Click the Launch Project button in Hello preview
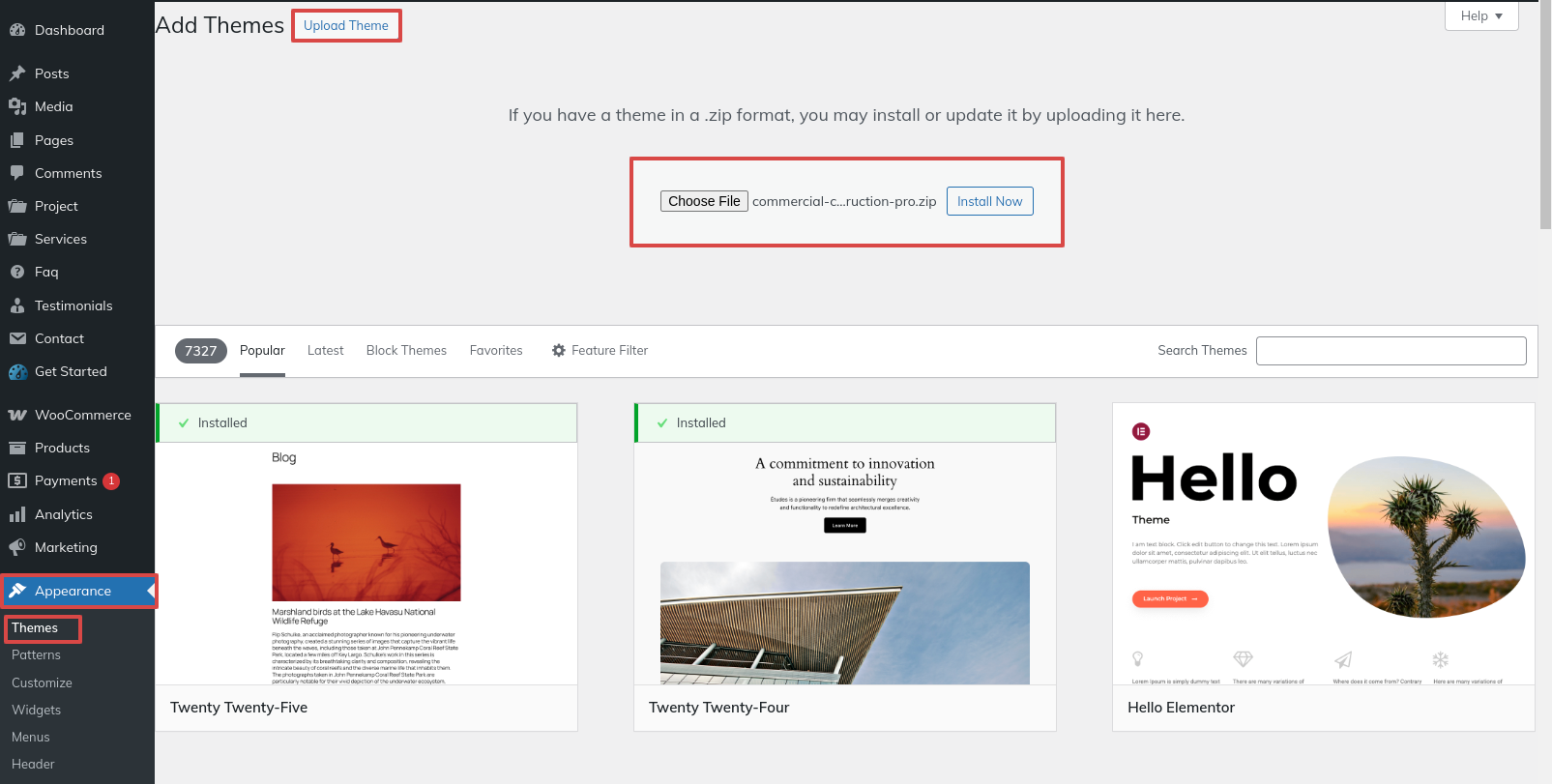Viewport: 1552px width, 784px height. [x=1170, y=598]
